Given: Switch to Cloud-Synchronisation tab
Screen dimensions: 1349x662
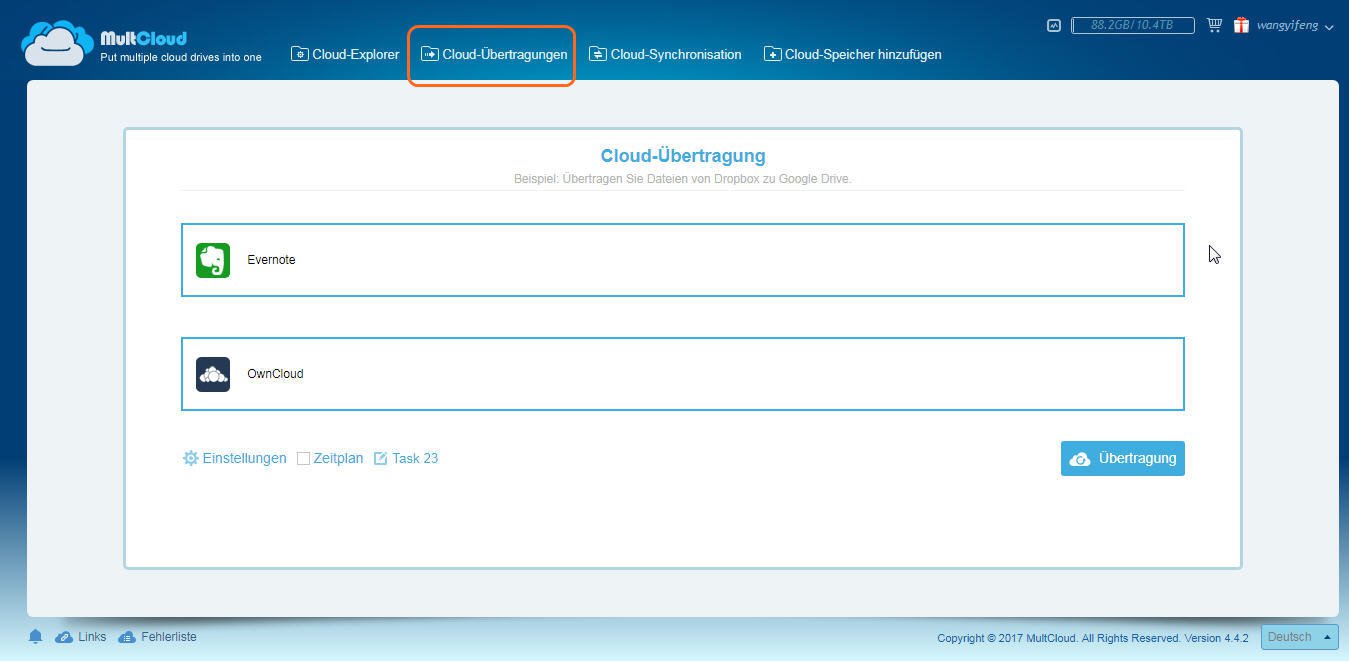Looking at the screenshot, I should [665, 54].
